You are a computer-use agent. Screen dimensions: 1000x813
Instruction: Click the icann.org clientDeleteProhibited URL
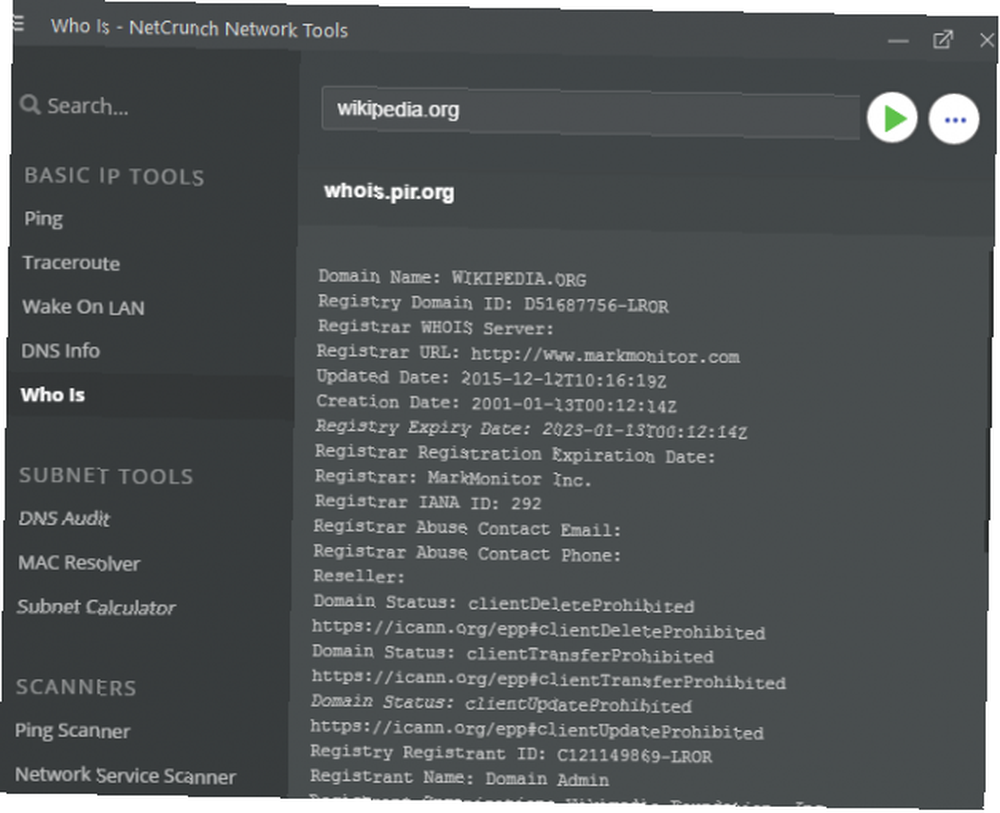tap(538, 630)
